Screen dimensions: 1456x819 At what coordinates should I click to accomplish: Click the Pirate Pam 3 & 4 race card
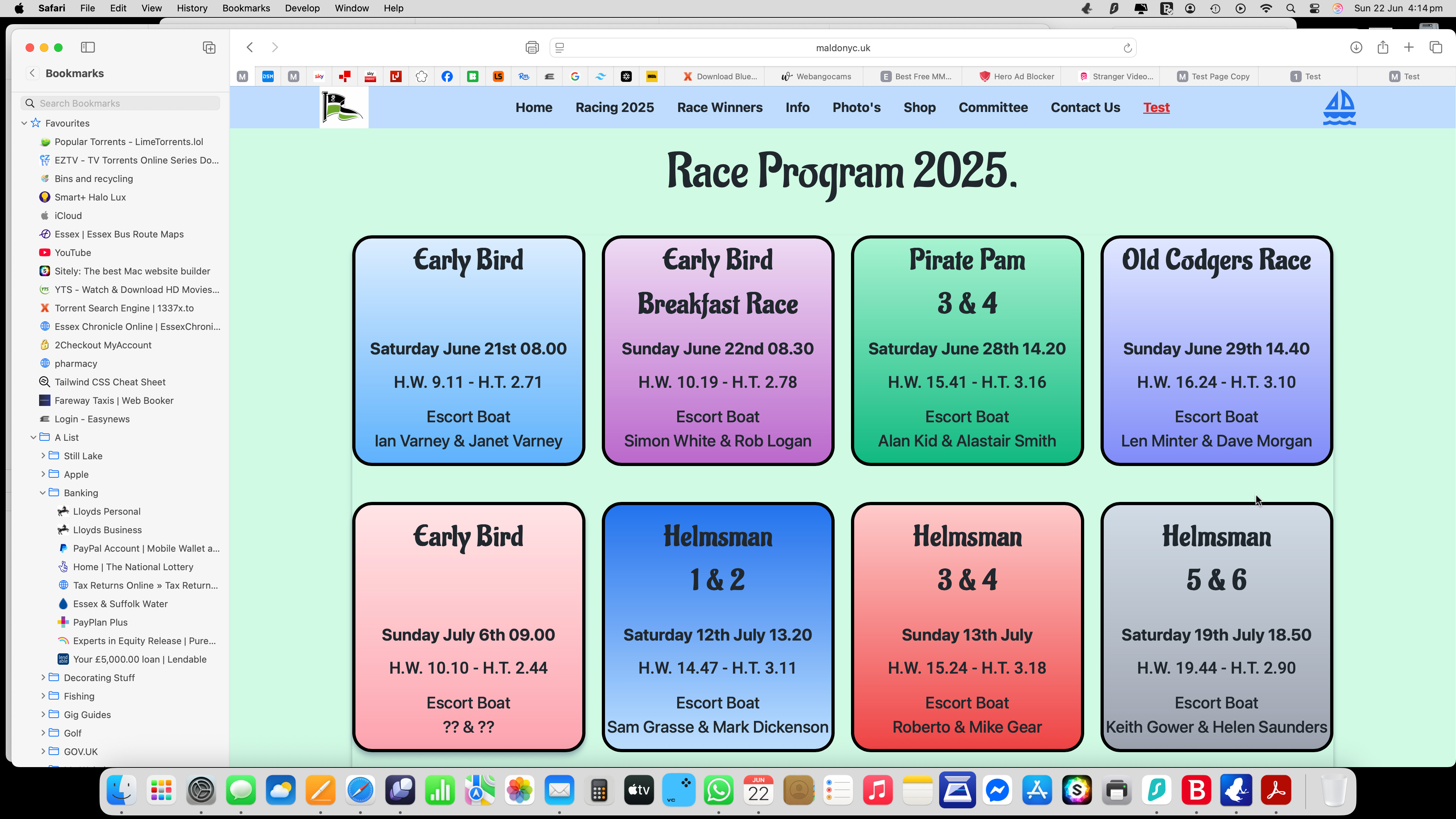click(x=967, y=350)
